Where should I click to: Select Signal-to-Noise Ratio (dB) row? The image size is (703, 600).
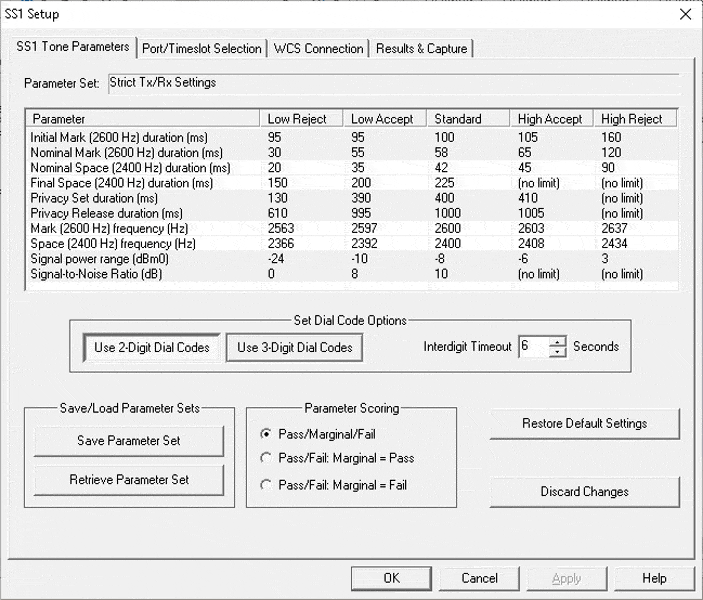[352, 274]
